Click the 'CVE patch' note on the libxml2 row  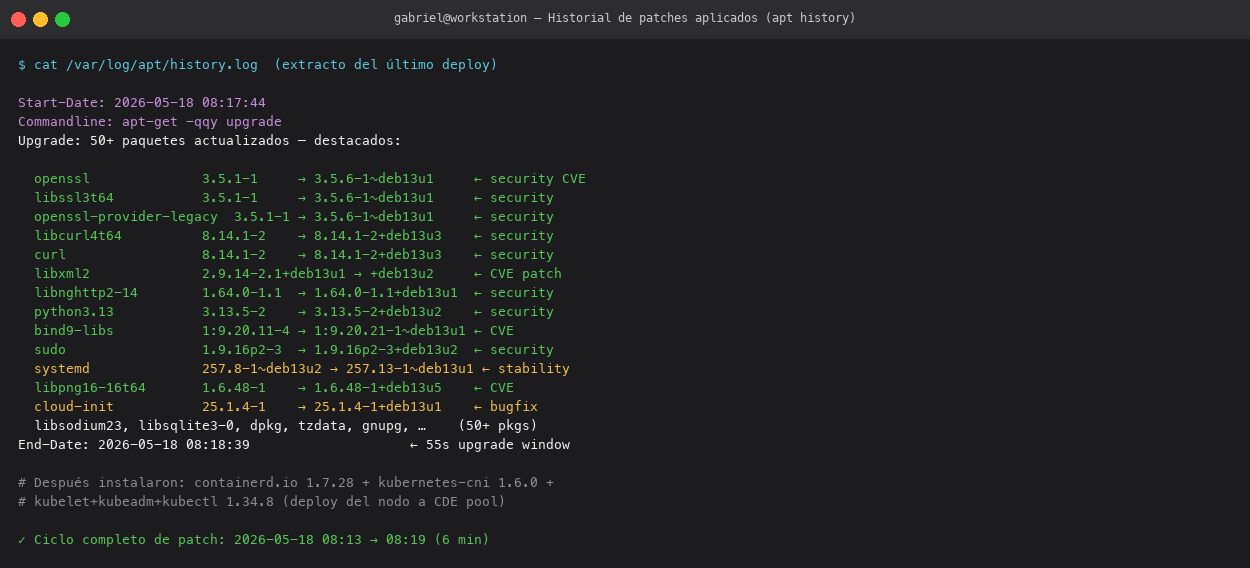point(526,274)
